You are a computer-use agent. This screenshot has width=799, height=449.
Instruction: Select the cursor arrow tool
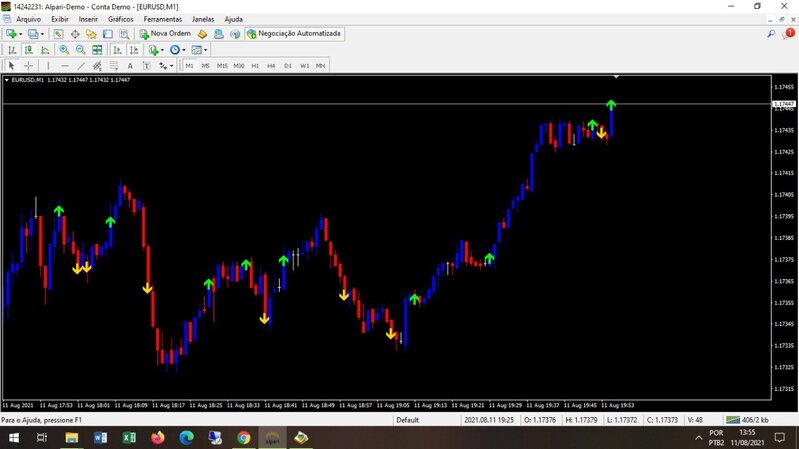pos(11,66)
